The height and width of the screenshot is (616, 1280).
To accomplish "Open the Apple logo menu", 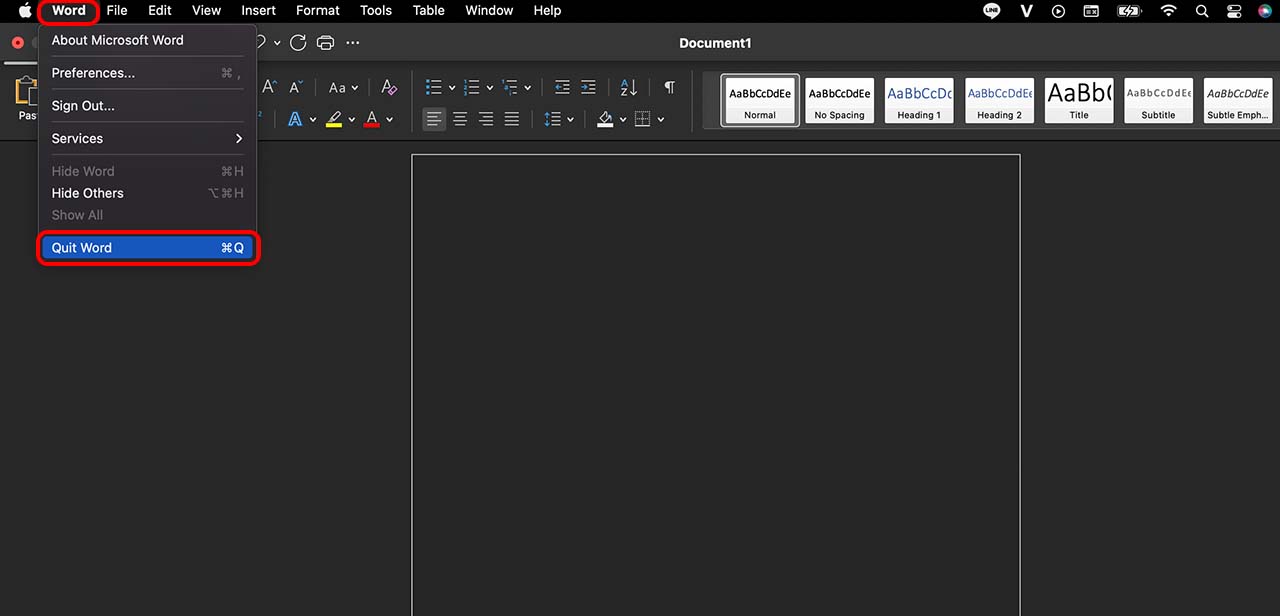I will click(x=25, y=11).
